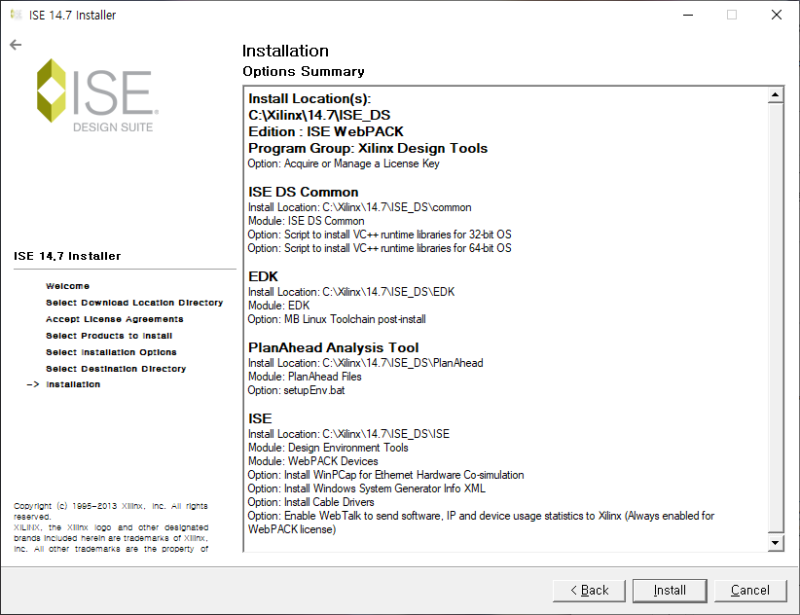Select 'Select Products to Install' step
This screenshot has height=615, width=800.
109,336
